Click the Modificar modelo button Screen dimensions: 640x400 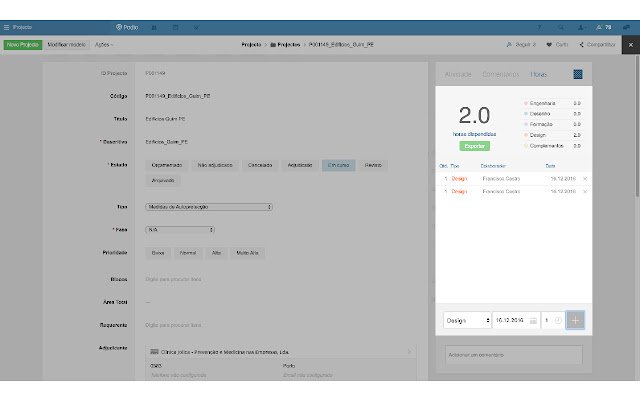point(67,44)
